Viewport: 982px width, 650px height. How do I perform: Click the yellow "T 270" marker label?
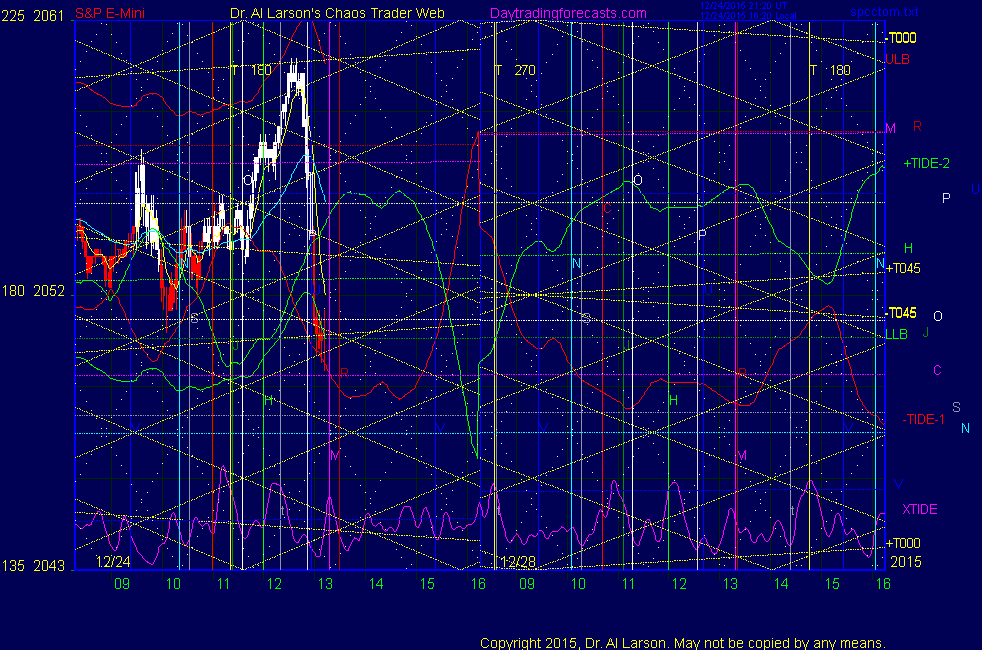tap(515, 70)
